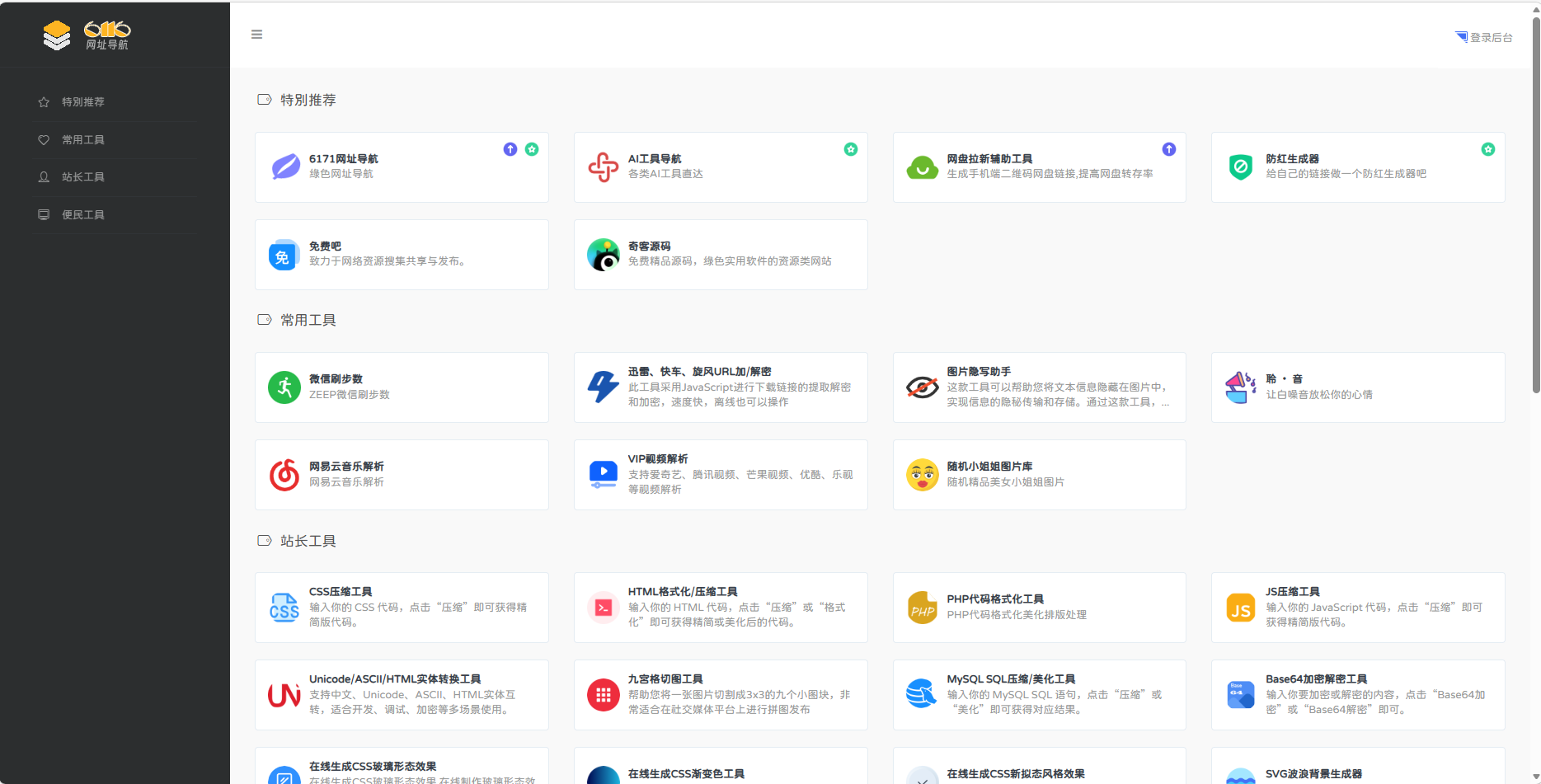The height and width of the screenshot is (784, 1541).
Task: Toggle the up-arrow badge on 网盘拉新辅助工具
Action: pos(1169,149)
